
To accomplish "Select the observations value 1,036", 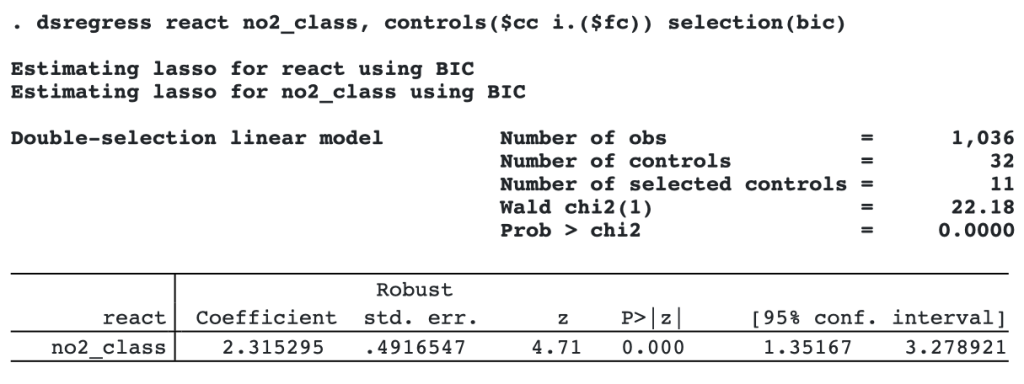I will (x=982, y=138).
